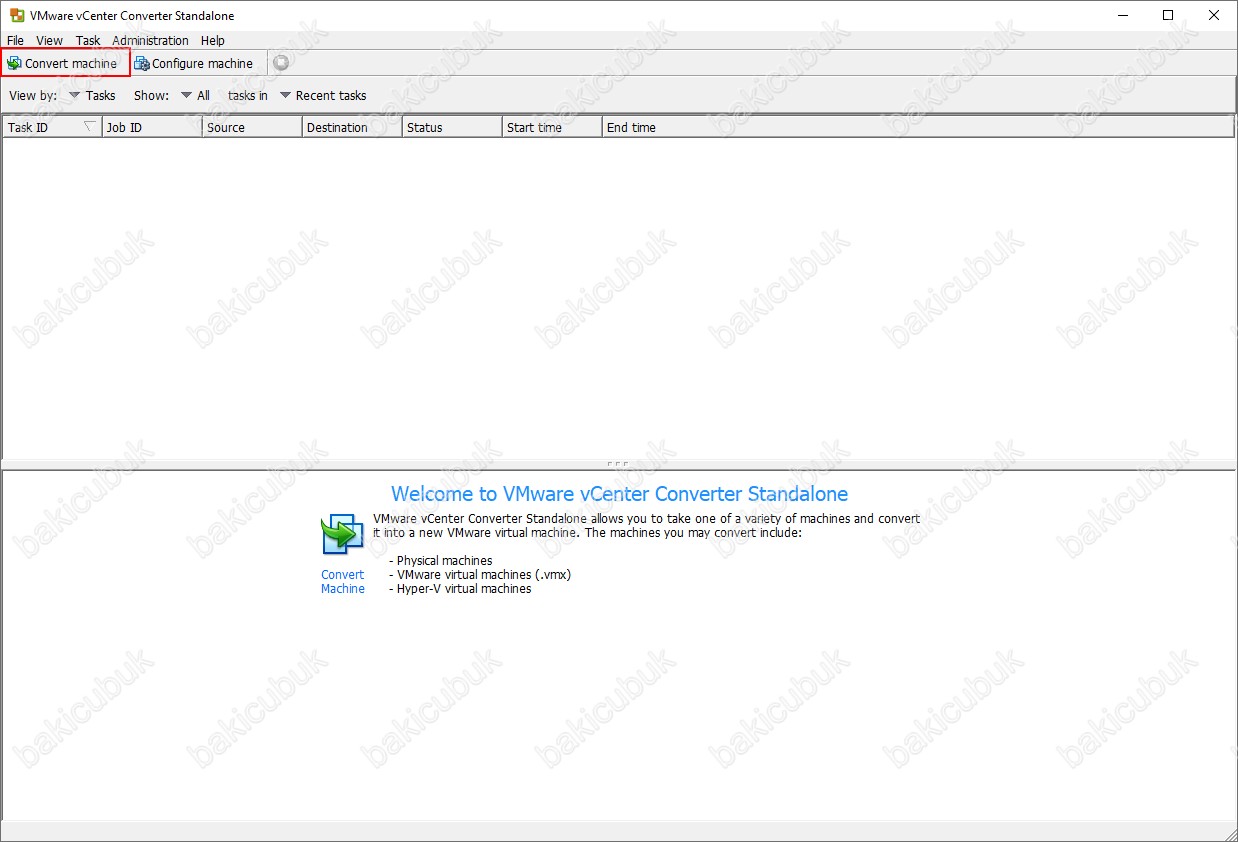Screen dimensions: 1238x842
Task: Click the Convert machine toolbar button
Action: [66, 63]
